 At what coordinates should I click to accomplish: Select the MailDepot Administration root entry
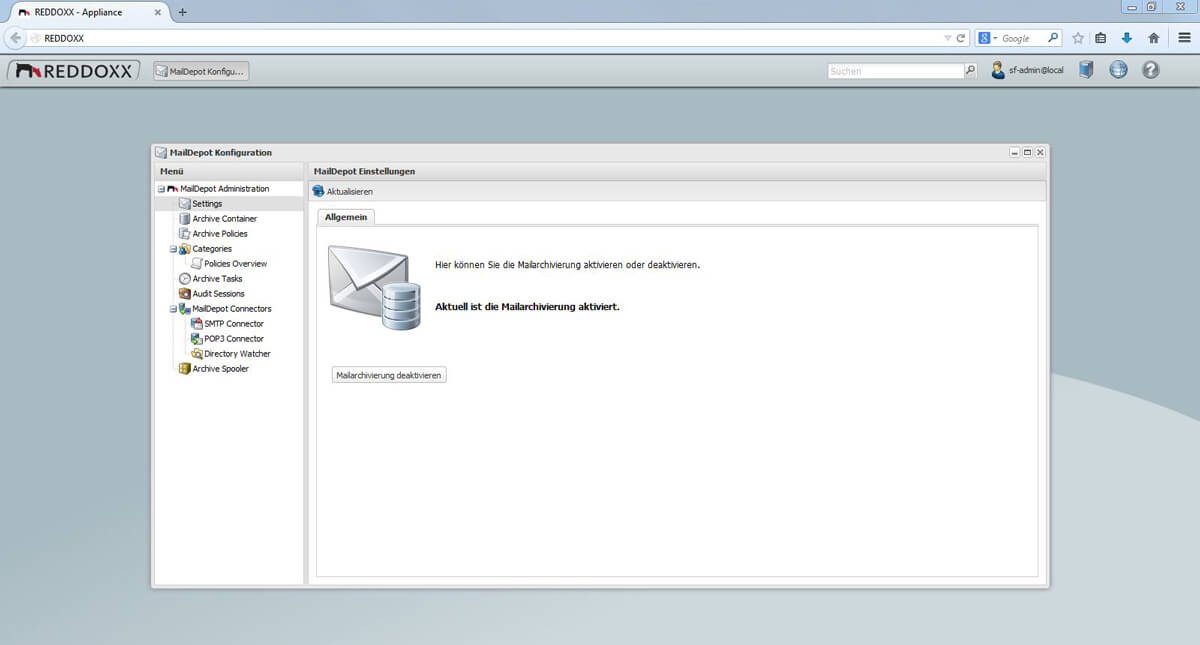pyautogui.click(x=225, y=189)
